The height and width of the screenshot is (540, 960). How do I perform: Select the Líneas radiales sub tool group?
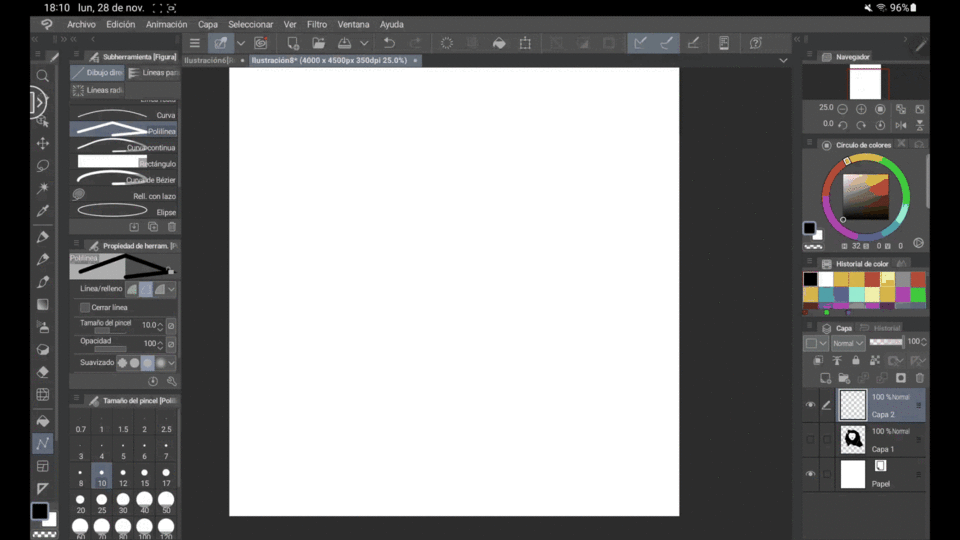[98, 90]
